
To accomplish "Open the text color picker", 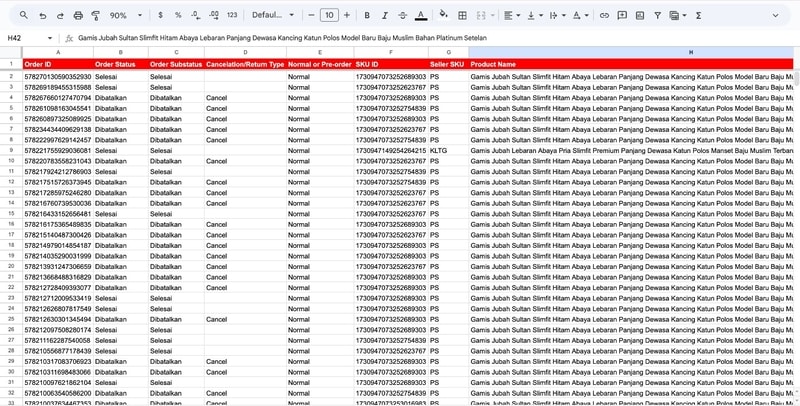I will click(x=419, y=16).
